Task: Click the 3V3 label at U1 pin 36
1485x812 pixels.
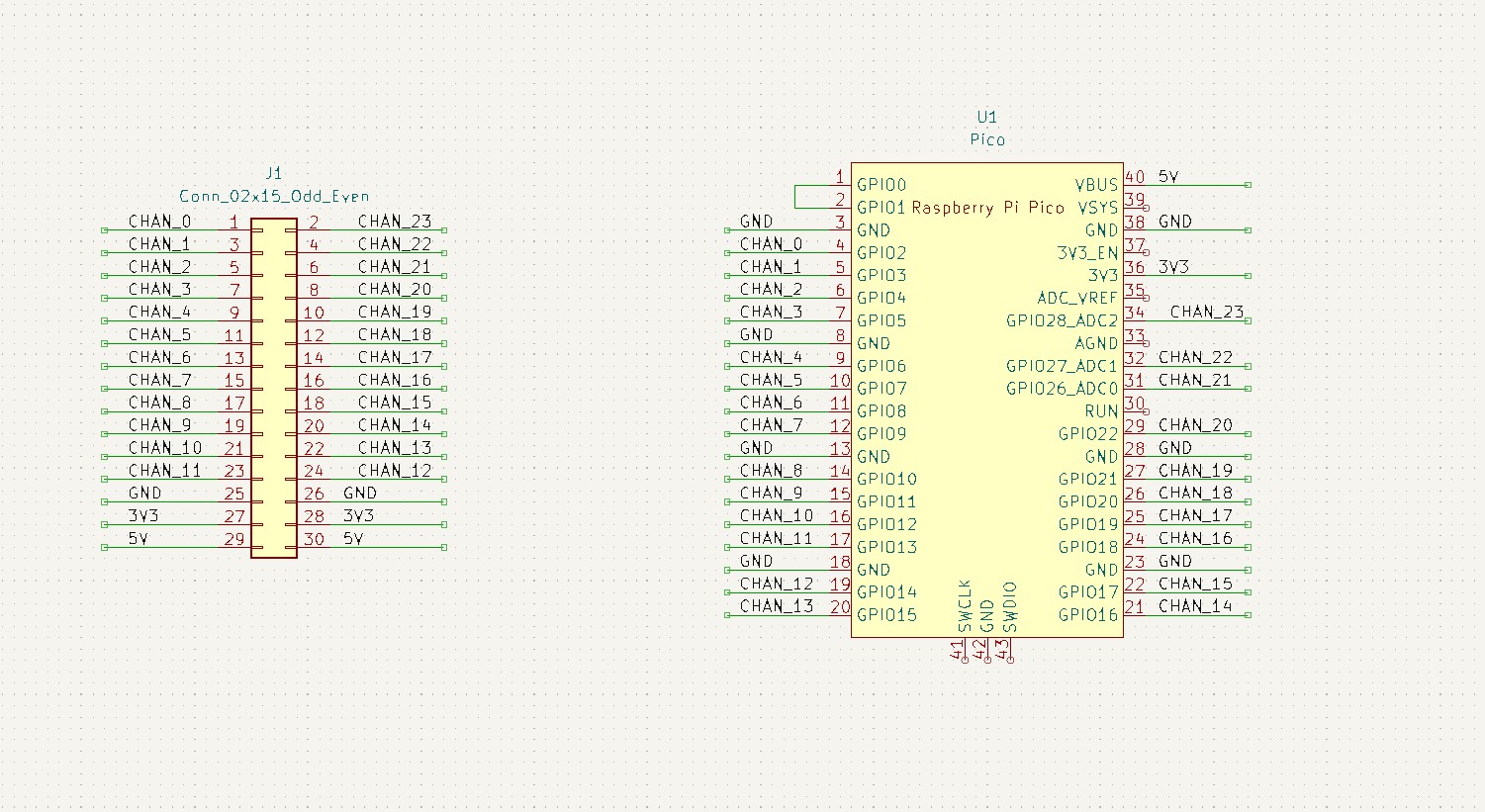Action: [x=1173, y=267]
